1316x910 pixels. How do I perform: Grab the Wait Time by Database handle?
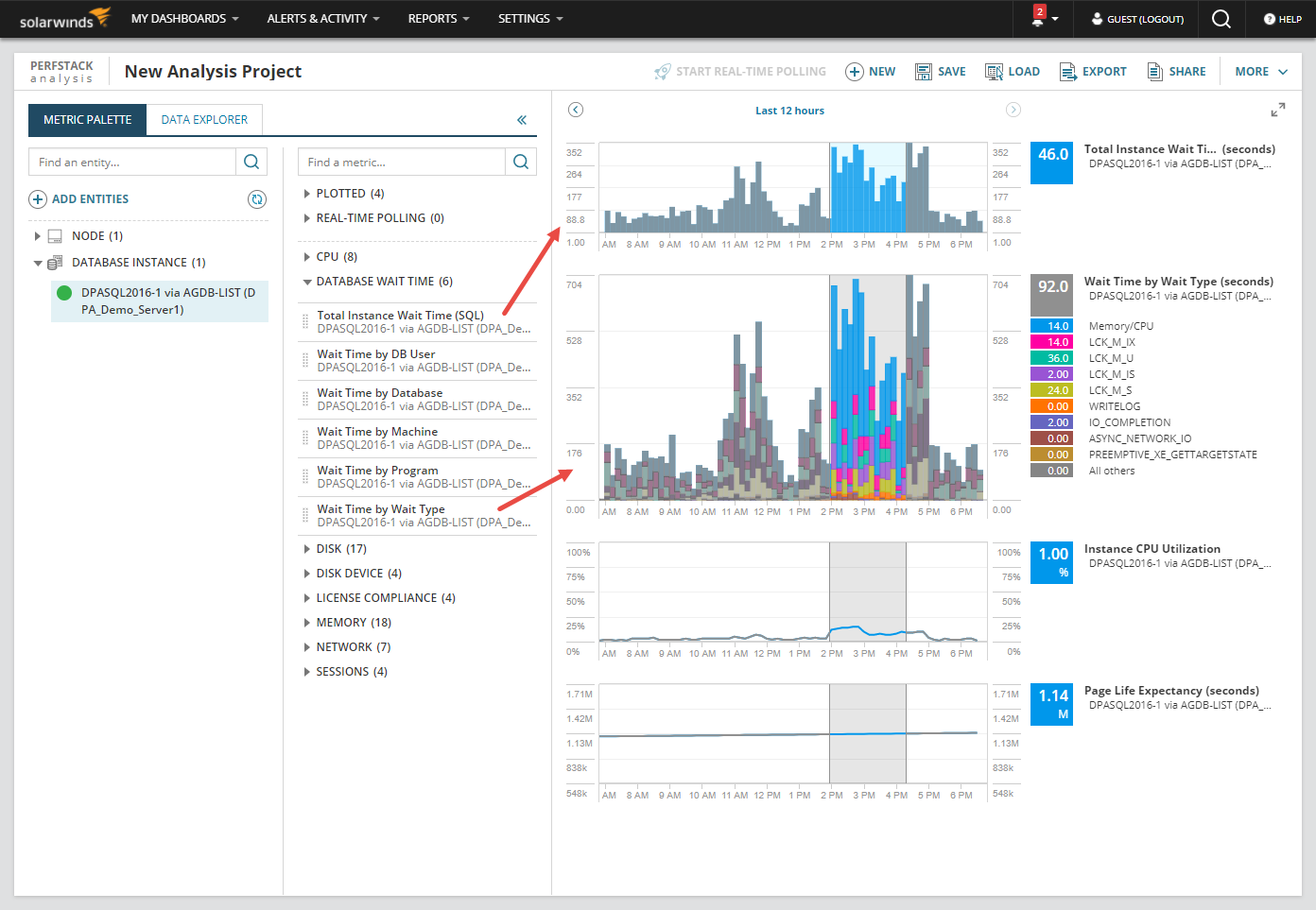(305, 399)
